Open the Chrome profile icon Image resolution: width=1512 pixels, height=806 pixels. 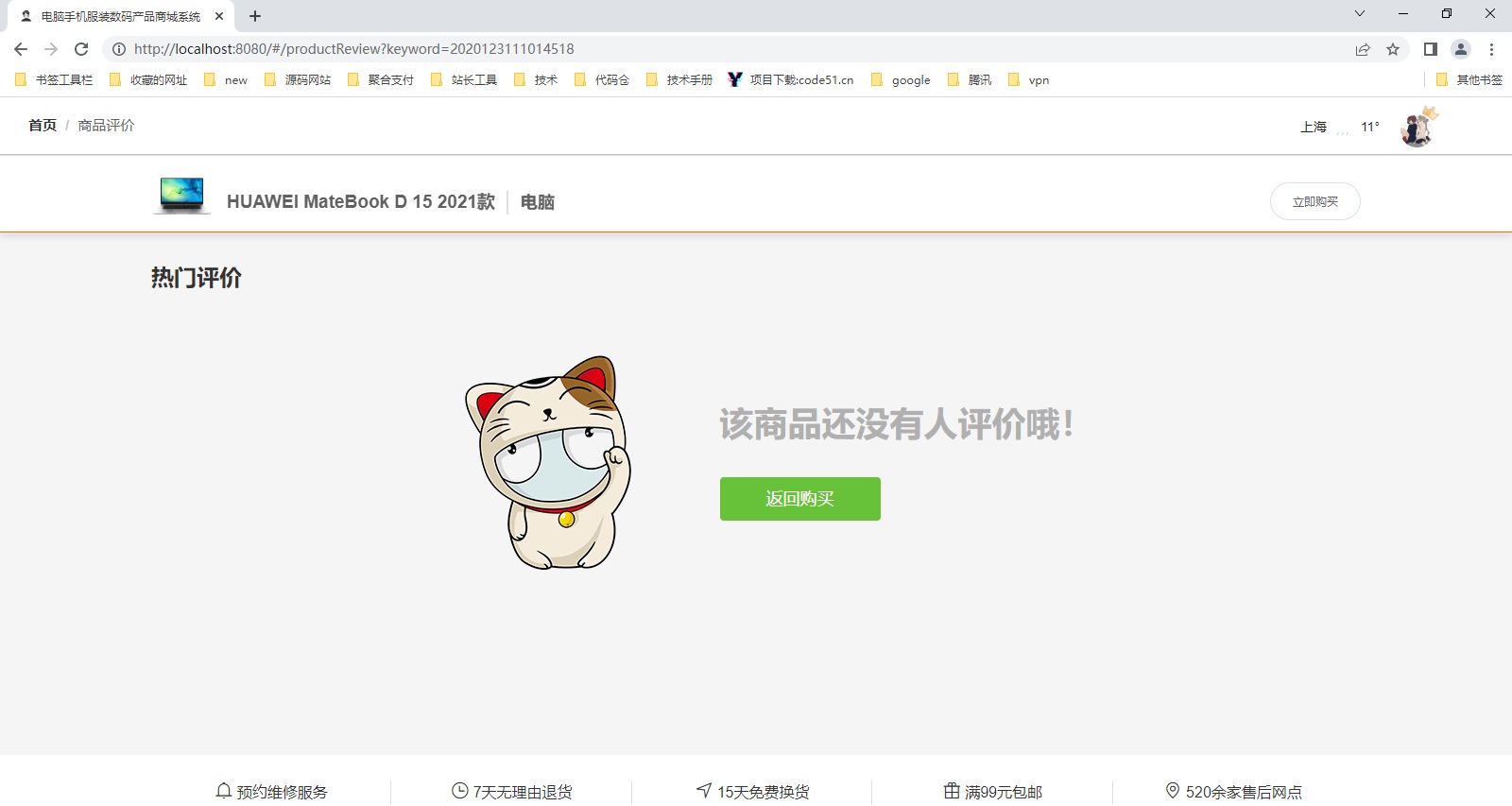coord(1461,49)
